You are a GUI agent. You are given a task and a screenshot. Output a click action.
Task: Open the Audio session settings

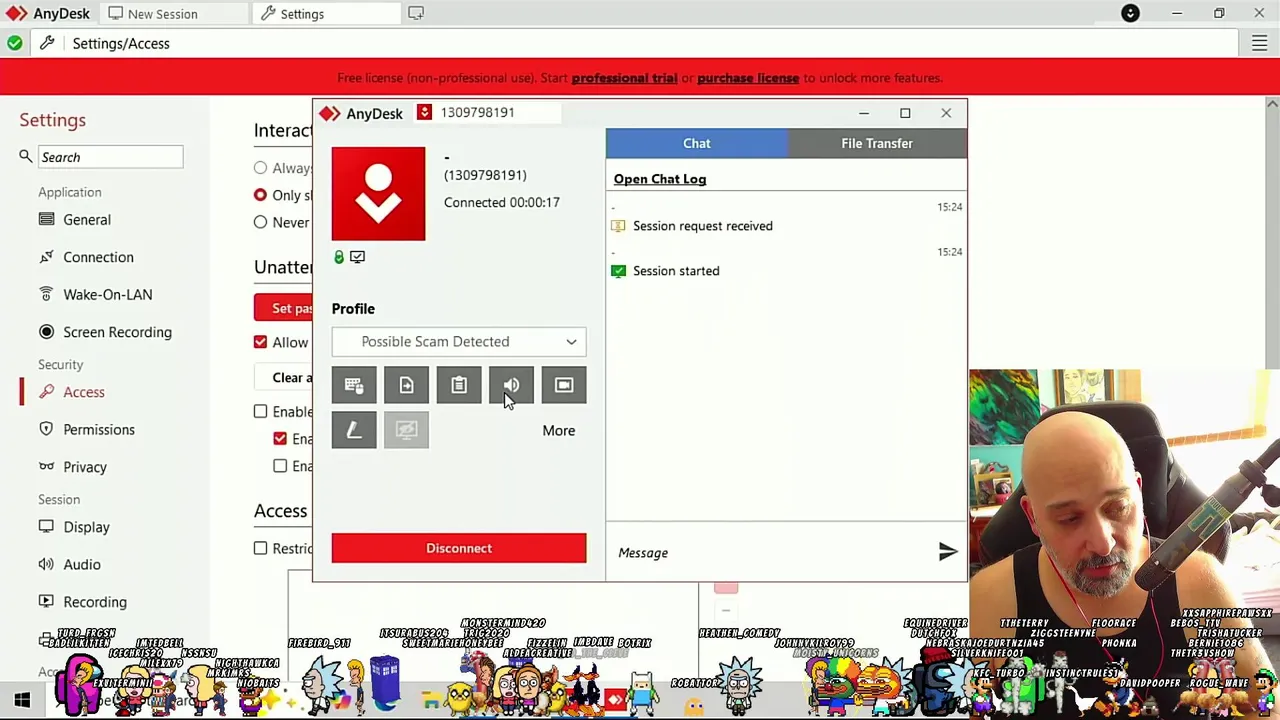click(82, 565)
